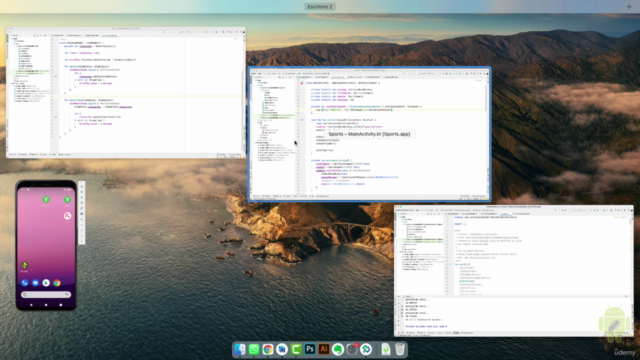Tap the emulator Overview navigation button
Image resolution: width=640 pixels, height=360 pixels.
coord(61,304)
